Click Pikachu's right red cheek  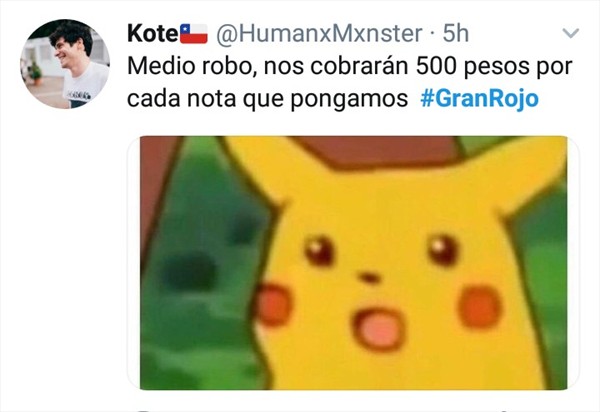tap(479, 308)
